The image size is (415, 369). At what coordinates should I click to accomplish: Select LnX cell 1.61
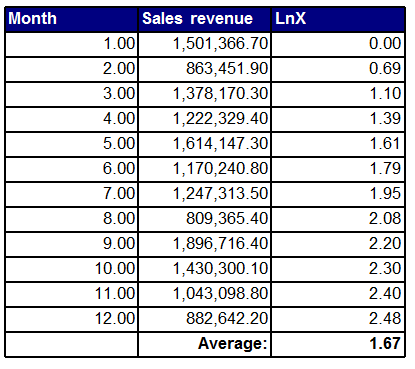[x=338, y=144]
